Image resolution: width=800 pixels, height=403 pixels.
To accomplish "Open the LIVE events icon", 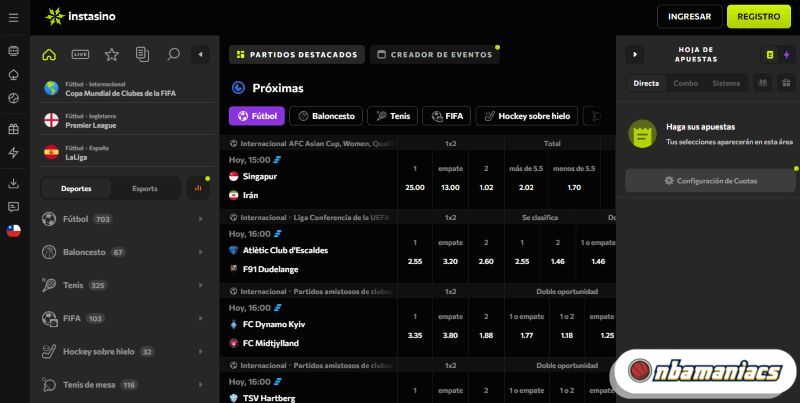I will pos(80,55).
